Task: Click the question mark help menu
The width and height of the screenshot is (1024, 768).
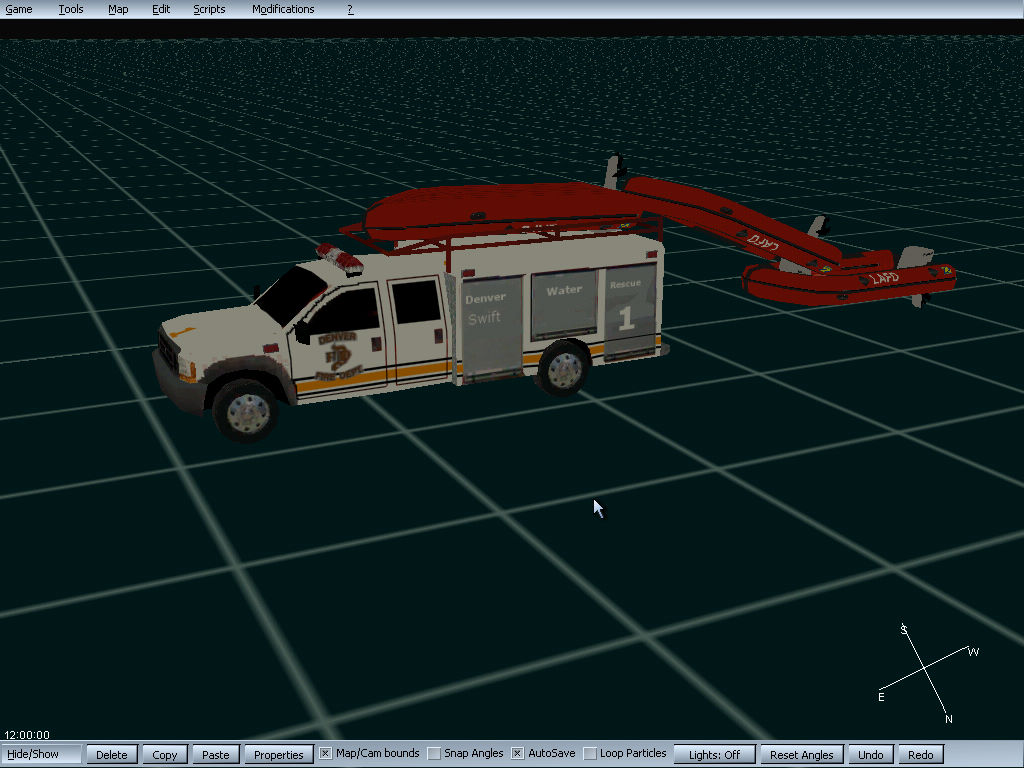Action: tap(350, 9)
